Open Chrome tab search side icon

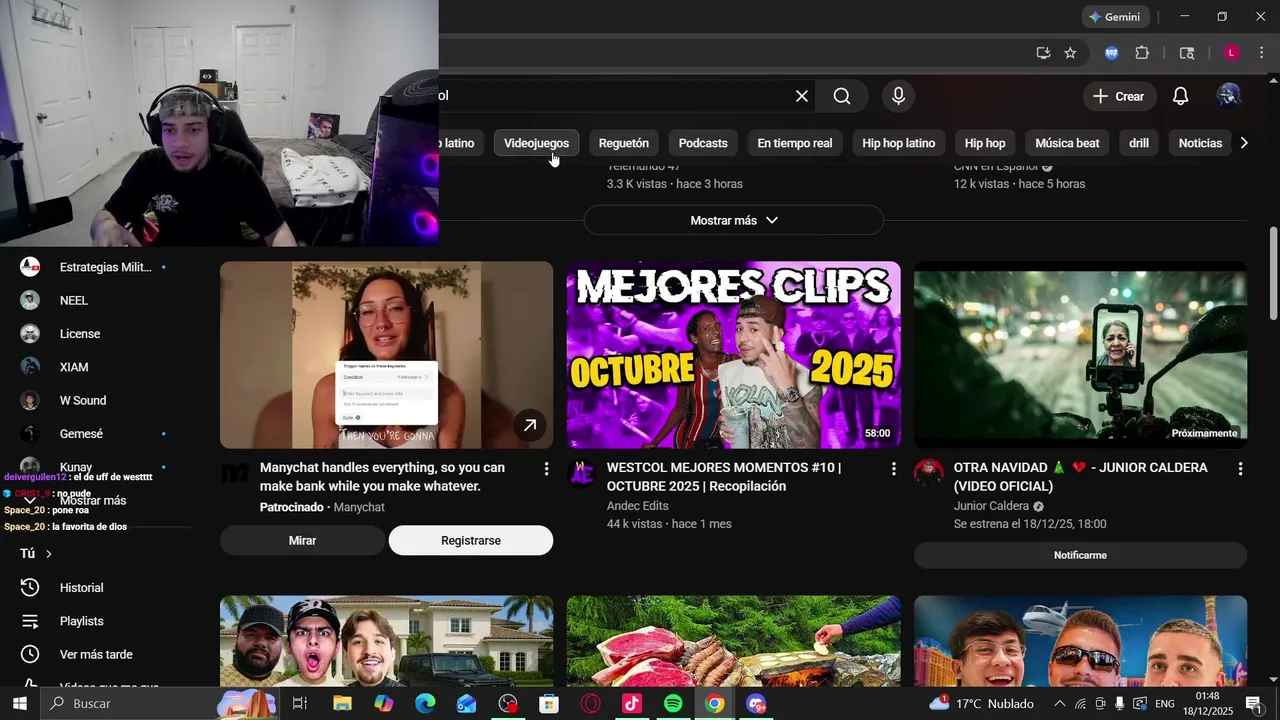(x=1187, y=53)
